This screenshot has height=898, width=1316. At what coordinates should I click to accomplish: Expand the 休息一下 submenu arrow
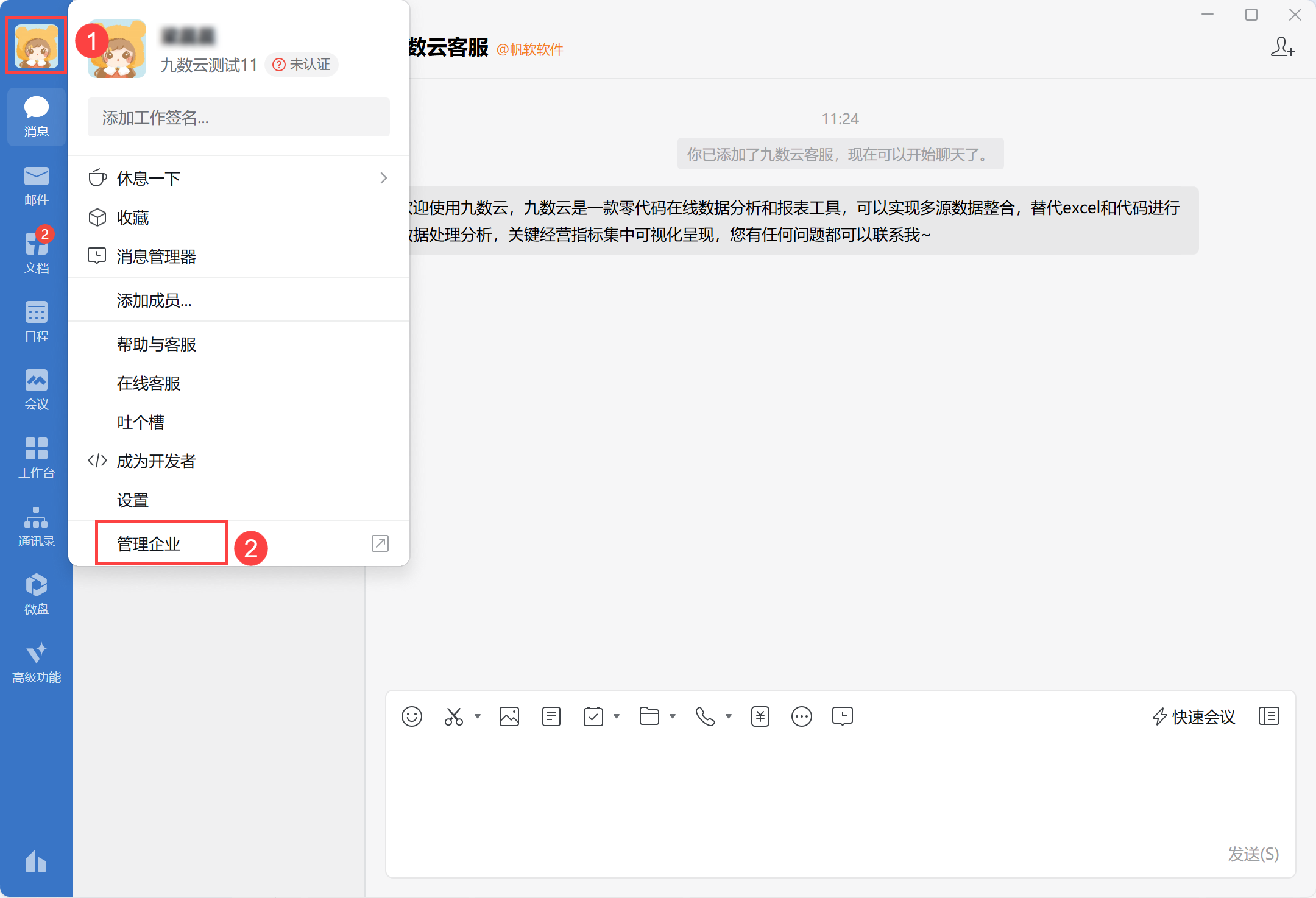point(383,178)
